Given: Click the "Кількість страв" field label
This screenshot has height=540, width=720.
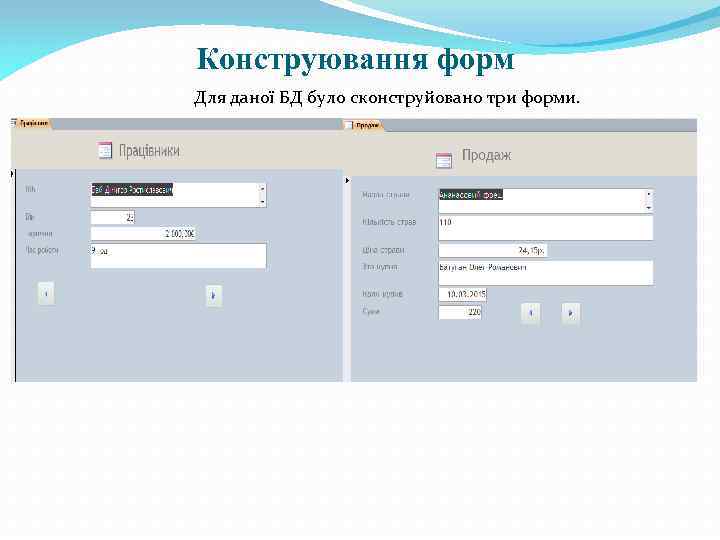Looking at the screenshot, I should click(389, 222).
